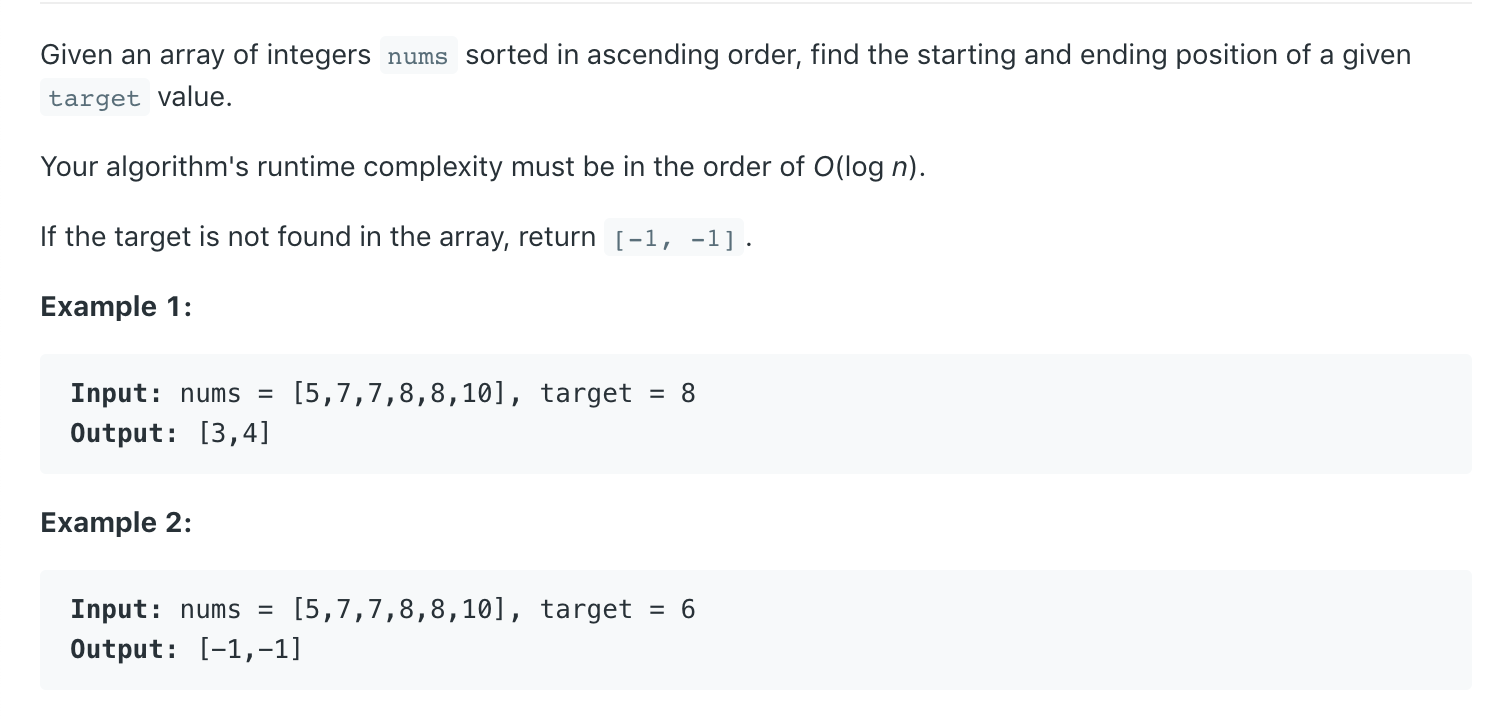Click the [-1,-1] output in Example 2
The image size is (1512, 720).
[250, 649]
